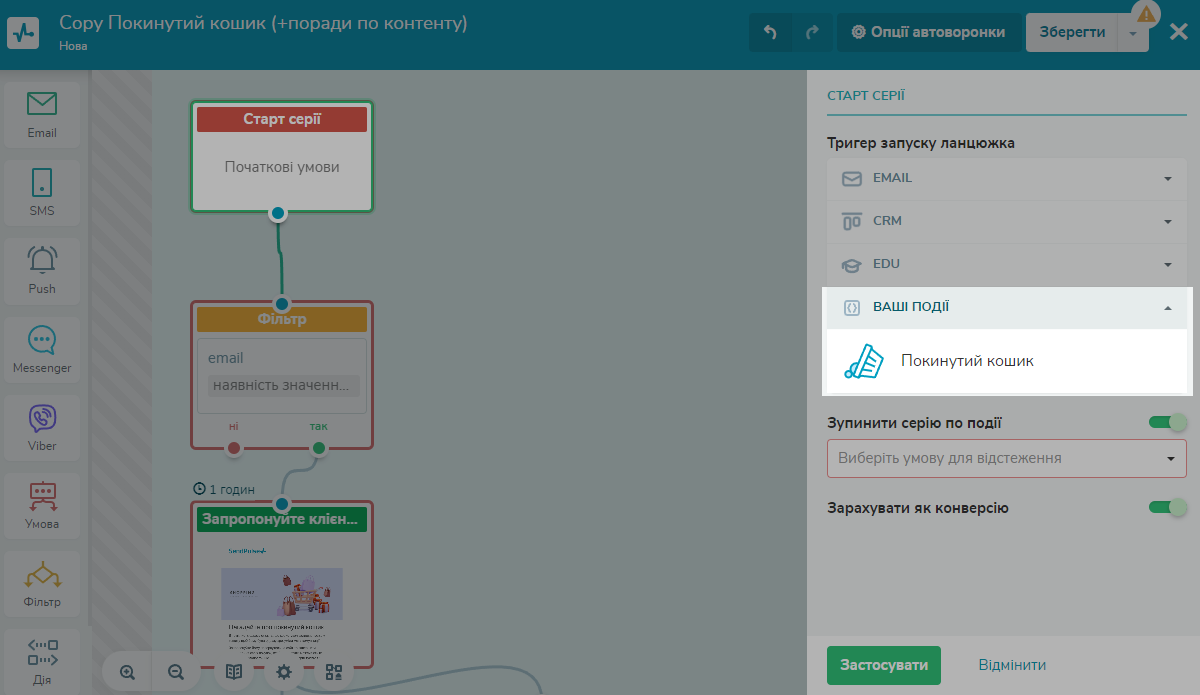This screenshot has height=695, width=1200.
Task: Select the Дія (action) block
Action: pyautogui.click(x=41, y=655)
